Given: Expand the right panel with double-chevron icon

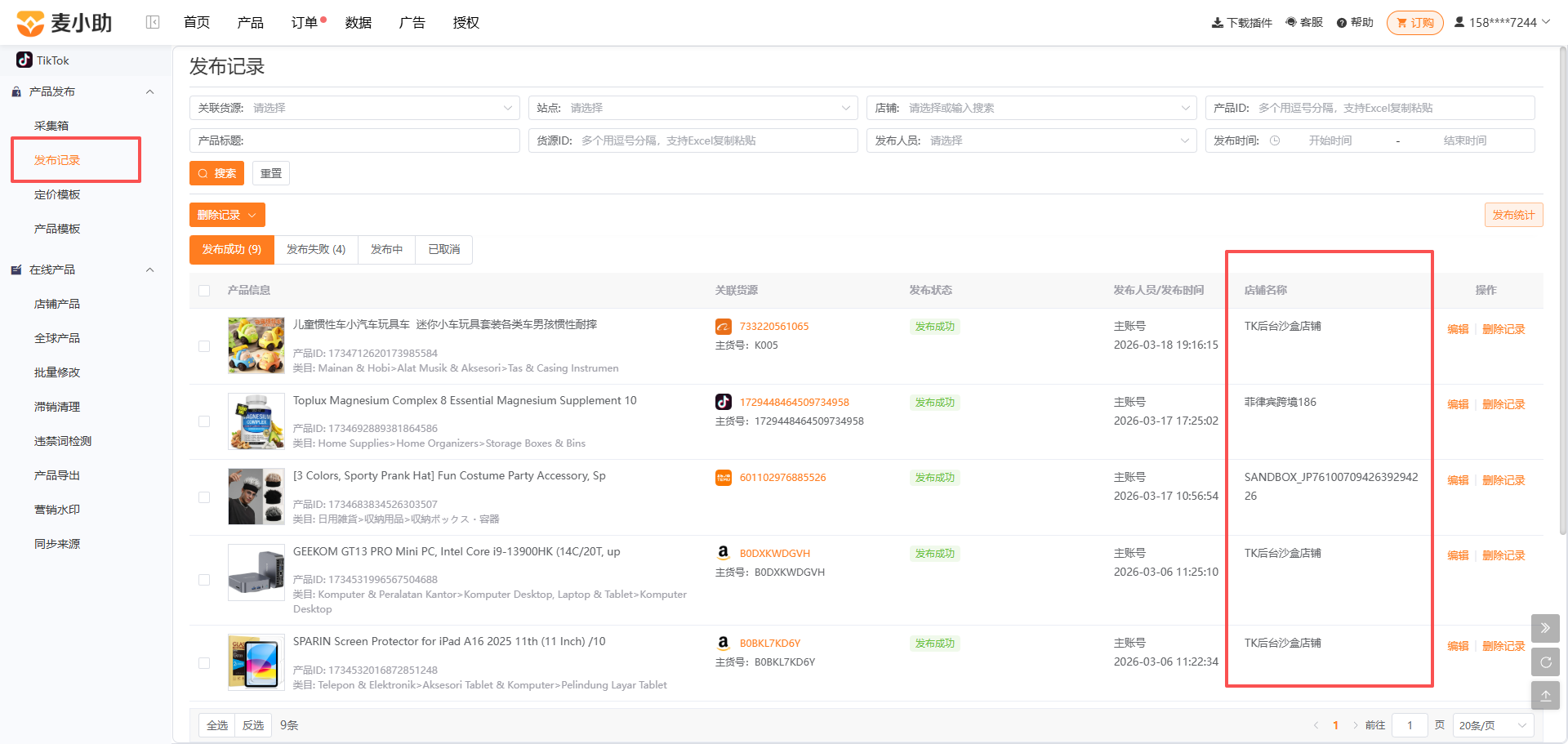Looking at the screenshot, I should [1545, 628].
